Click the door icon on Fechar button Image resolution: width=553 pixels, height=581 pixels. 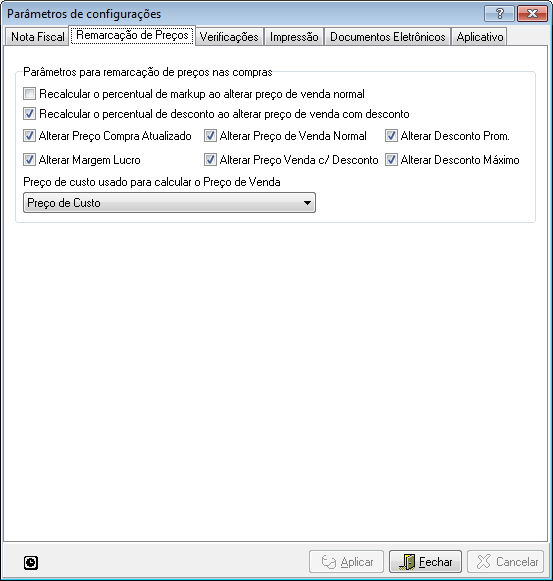[407, 562]
